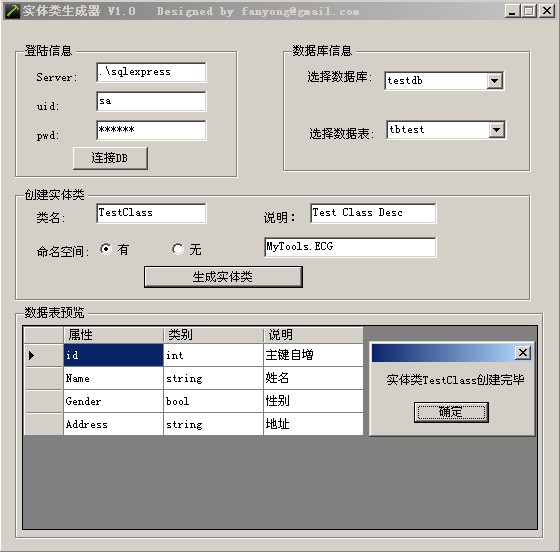Click the string type cell in Name row
The width and height of the screenshot is (560, 552).
pos(213,378)
